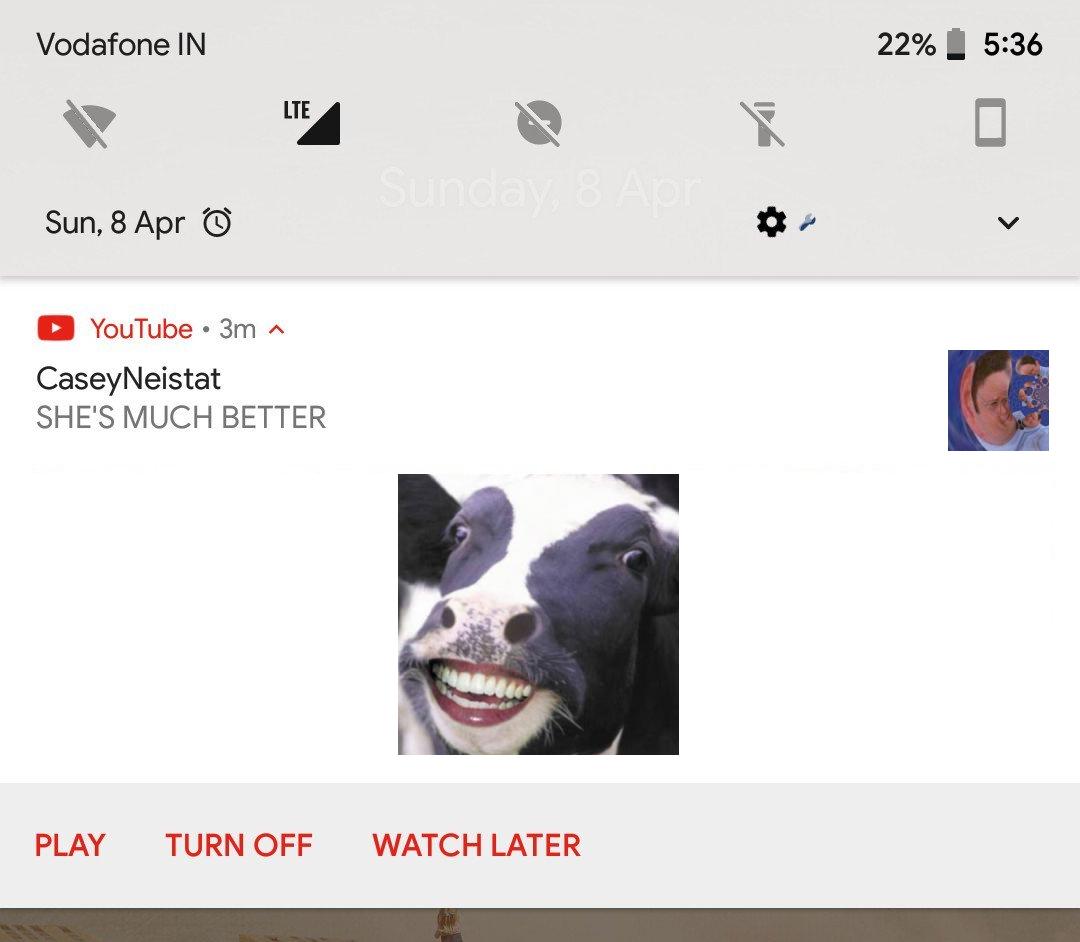Open the CaseyNeistat notification title
This screenshot has width=1080, height=942.
coord(128,379)
